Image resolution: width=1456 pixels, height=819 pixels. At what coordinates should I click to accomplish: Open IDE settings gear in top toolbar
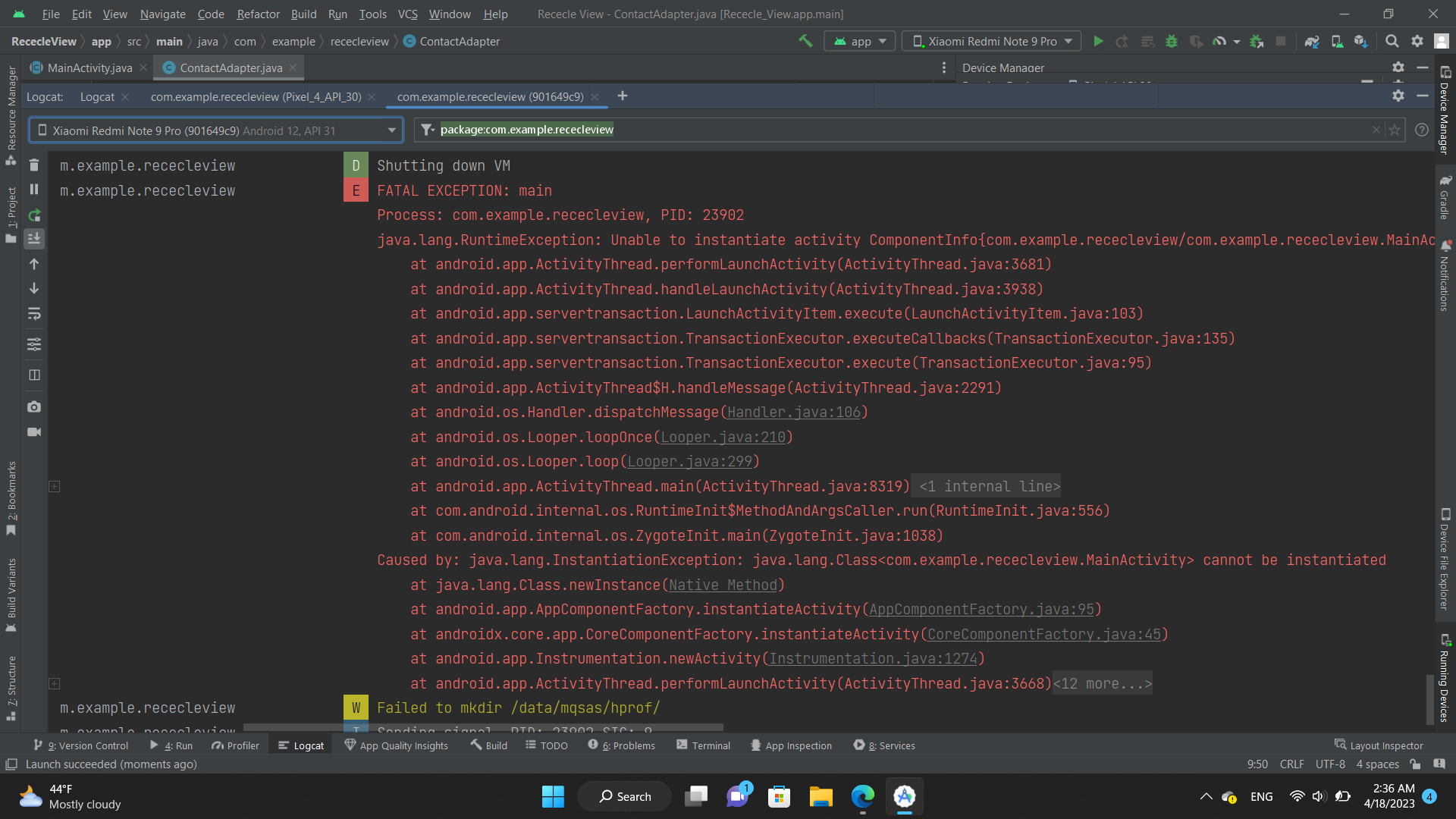(x=1417, y=41)
